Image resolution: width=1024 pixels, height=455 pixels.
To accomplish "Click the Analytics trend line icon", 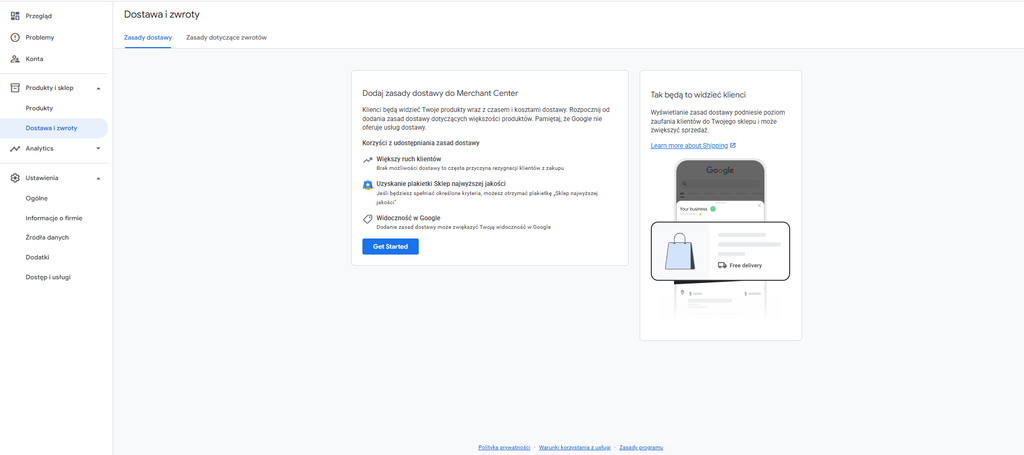I will [15, 148].
